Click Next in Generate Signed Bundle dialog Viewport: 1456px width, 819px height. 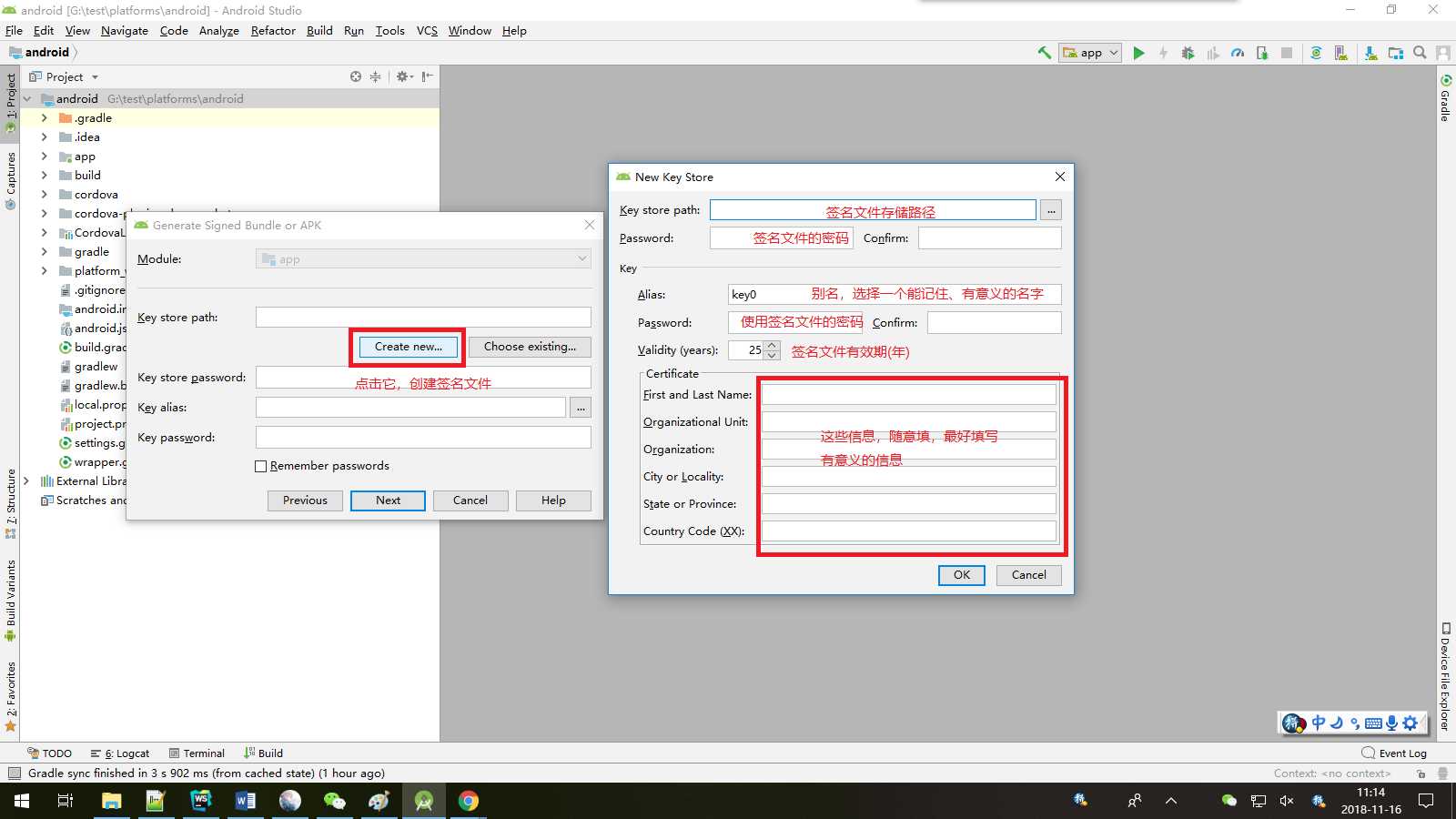(x=388, y=500)
